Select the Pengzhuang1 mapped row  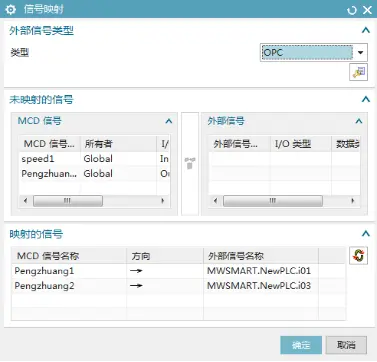(x=178, y=271)
